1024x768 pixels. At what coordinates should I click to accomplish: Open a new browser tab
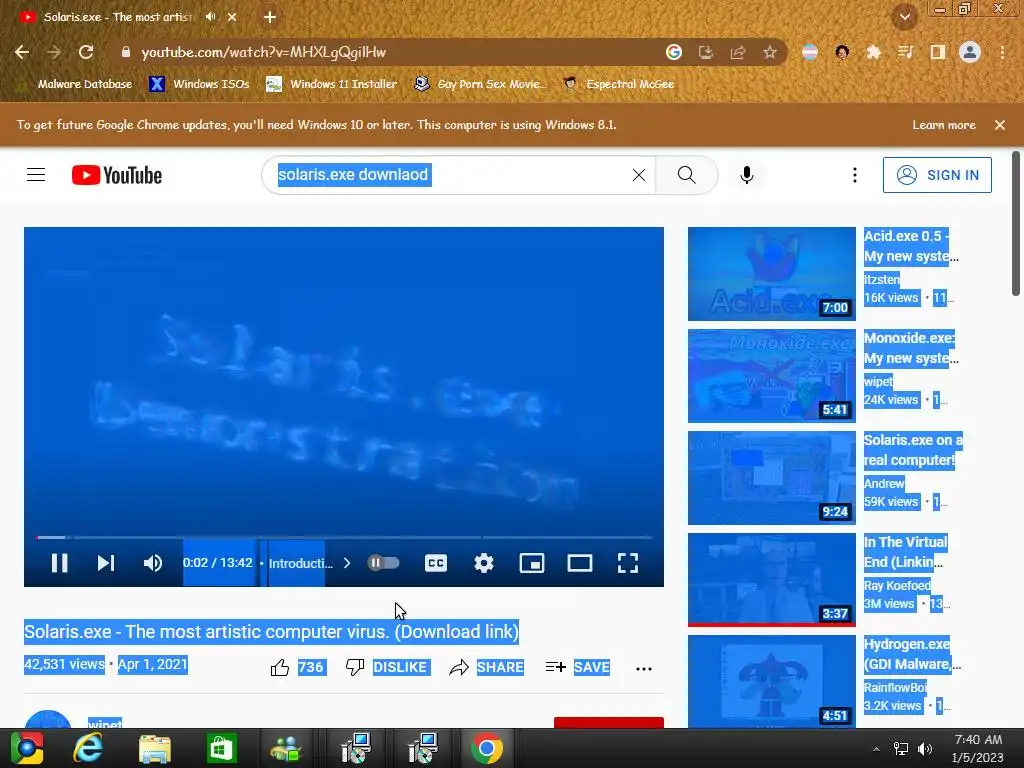pyautogui.click(x=270, y=17)
